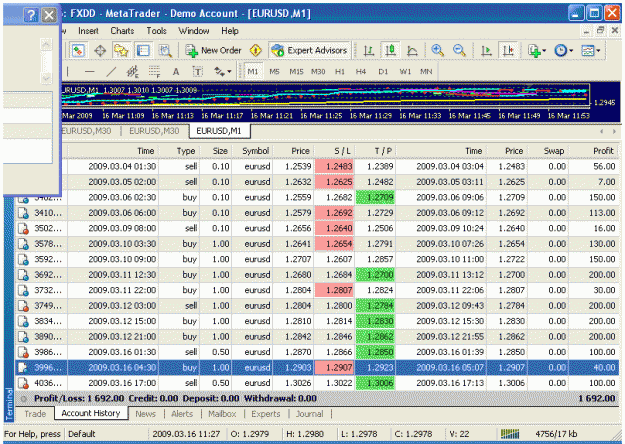The height and width of the screenshot is (444, 625).
Task: Open the Charts menu
Action: (x=122, y=31)
